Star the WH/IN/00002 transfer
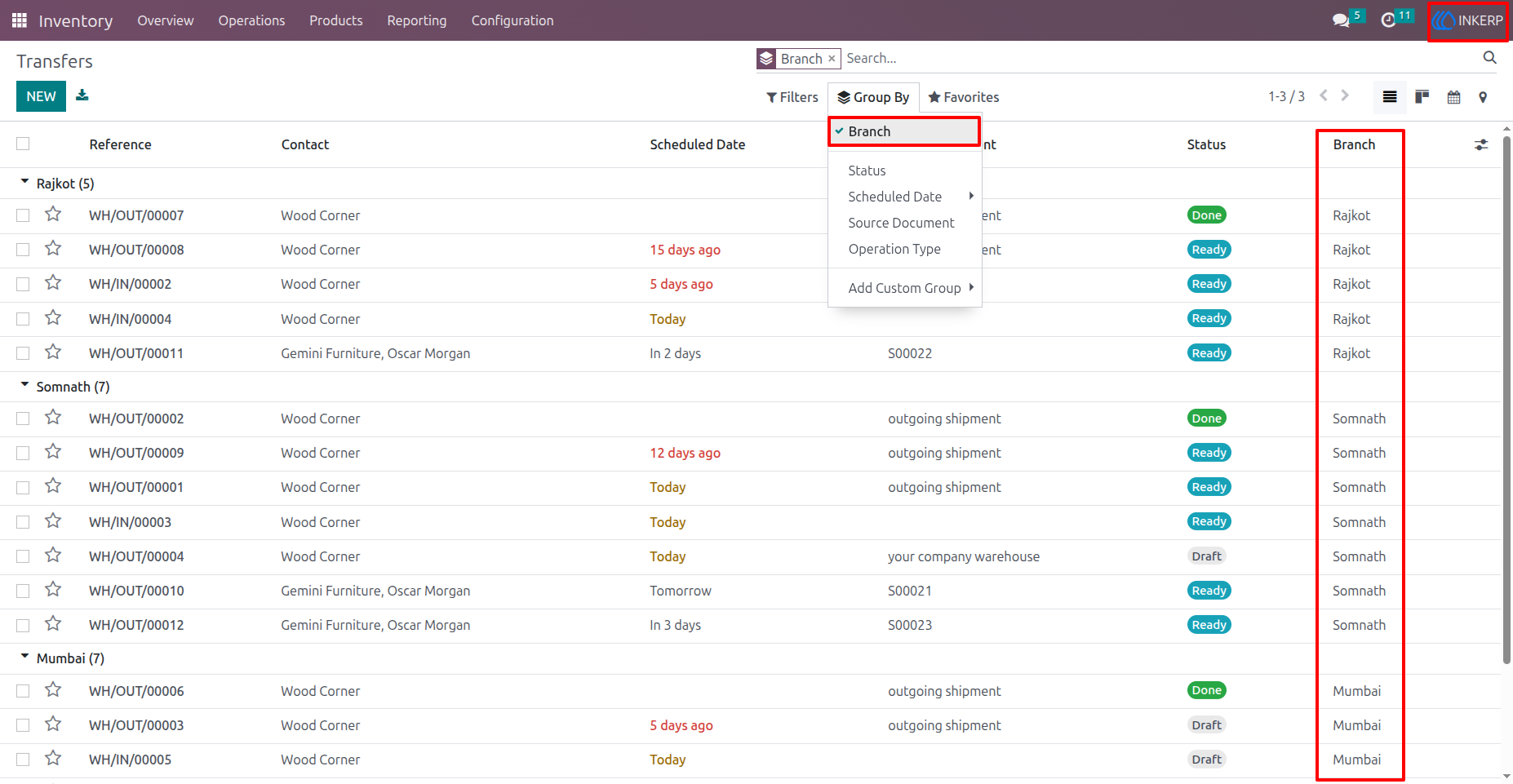 click(53, 282)
